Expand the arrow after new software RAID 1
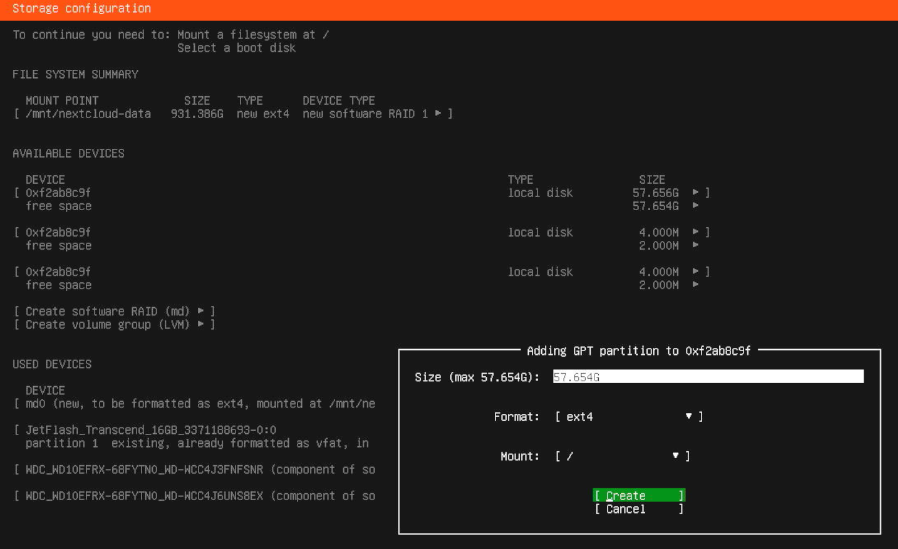This screenshot has height=549, width=898. (x=438, y=114)
